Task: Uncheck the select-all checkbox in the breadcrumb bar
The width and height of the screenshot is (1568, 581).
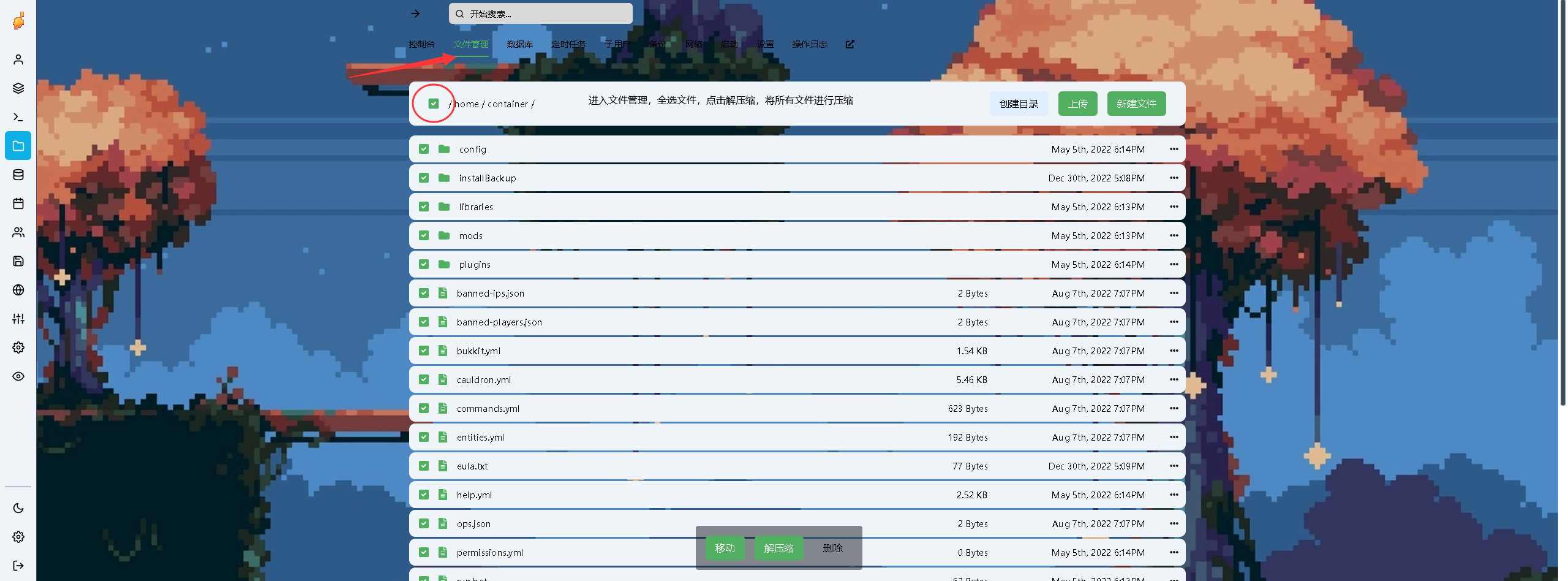Action: click(434, 104)
